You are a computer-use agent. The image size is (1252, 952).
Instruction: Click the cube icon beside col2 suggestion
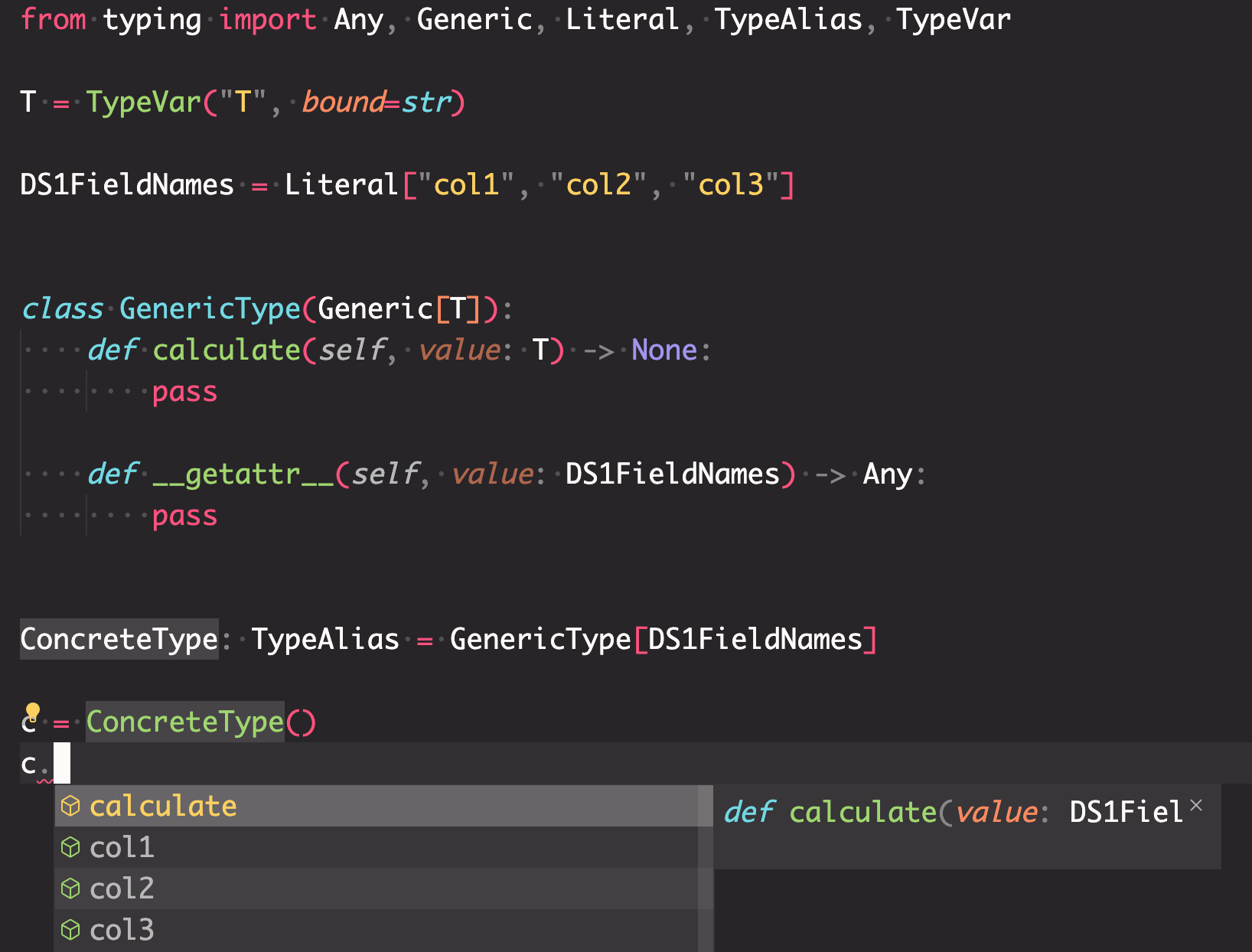click(70, 888)
